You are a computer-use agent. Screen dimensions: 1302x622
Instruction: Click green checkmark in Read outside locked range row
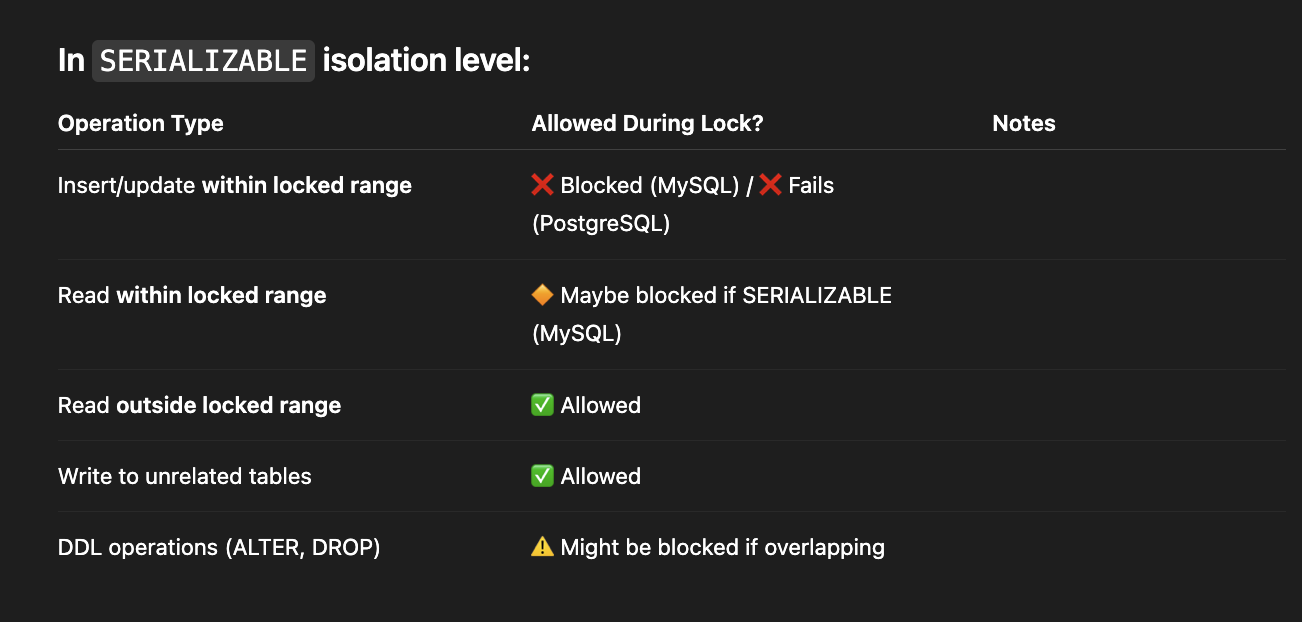[543, 405]
